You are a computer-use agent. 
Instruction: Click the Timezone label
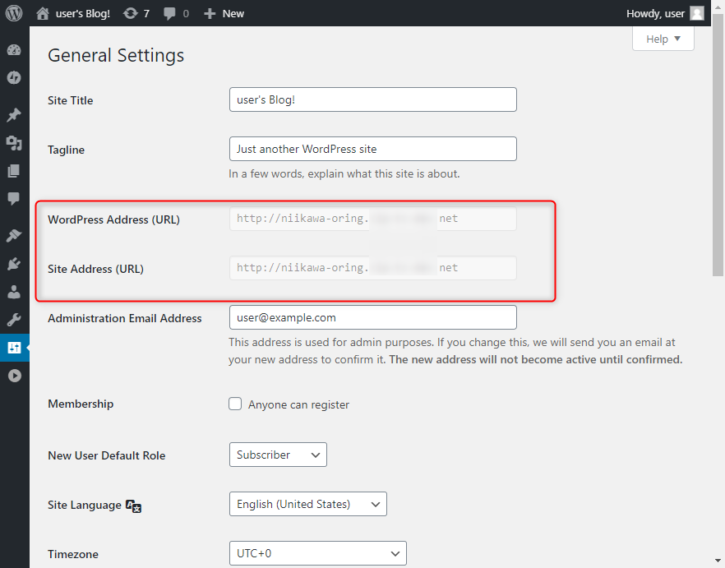(x=73, y=554)
